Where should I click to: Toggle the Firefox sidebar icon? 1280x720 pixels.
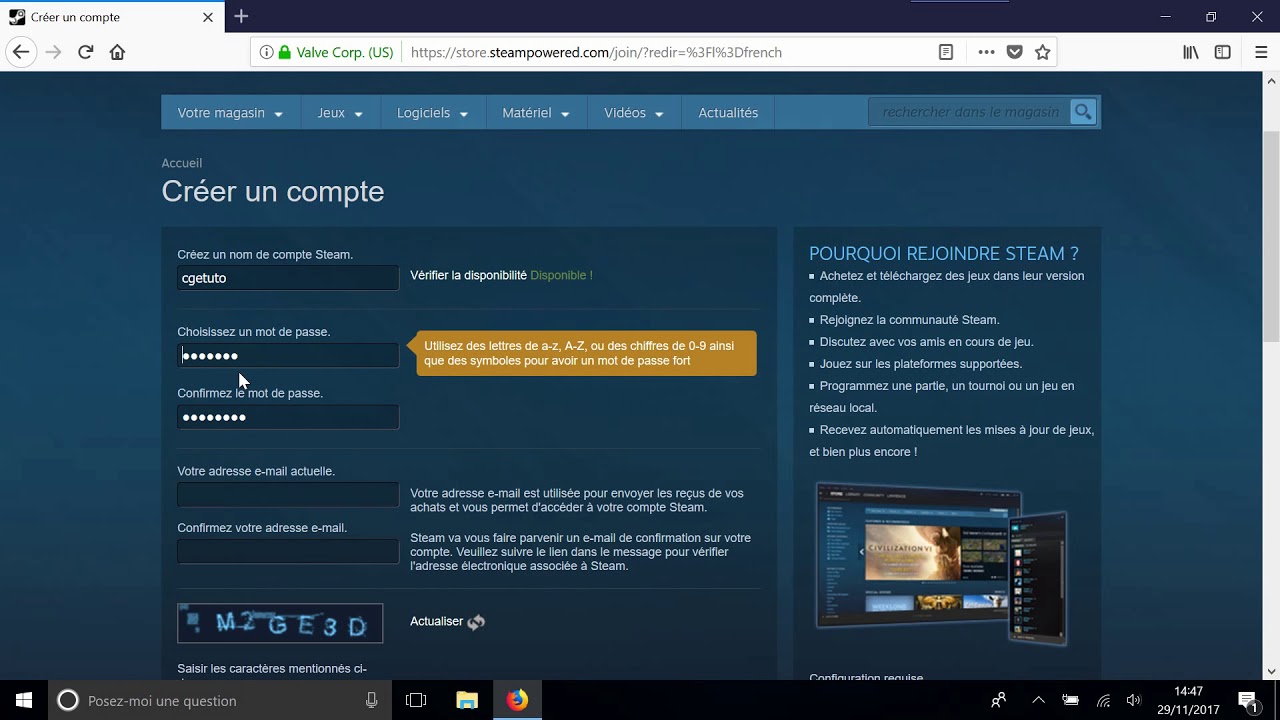click(x=1222, y=51)
